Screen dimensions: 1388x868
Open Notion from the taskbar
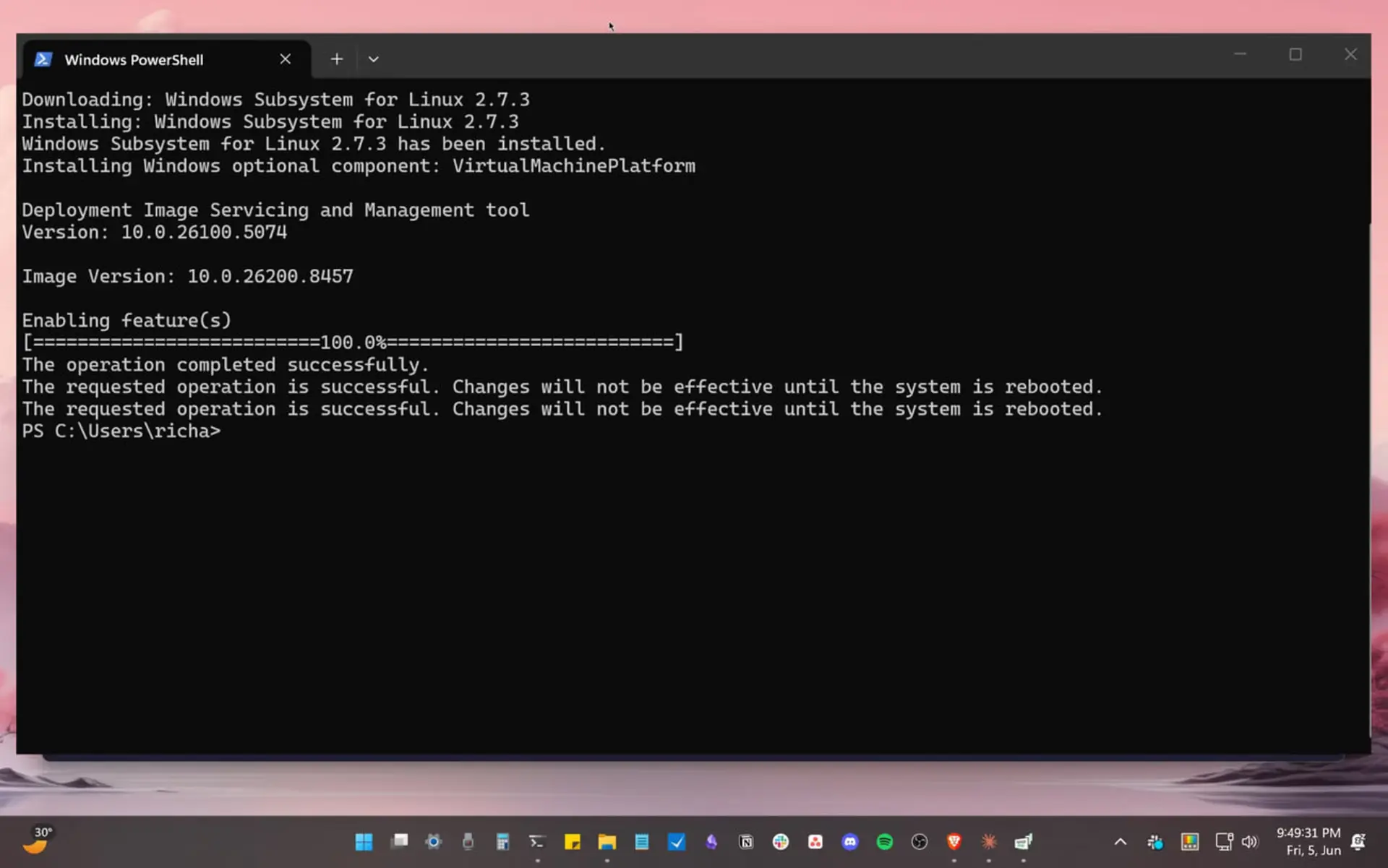point(746,841)
